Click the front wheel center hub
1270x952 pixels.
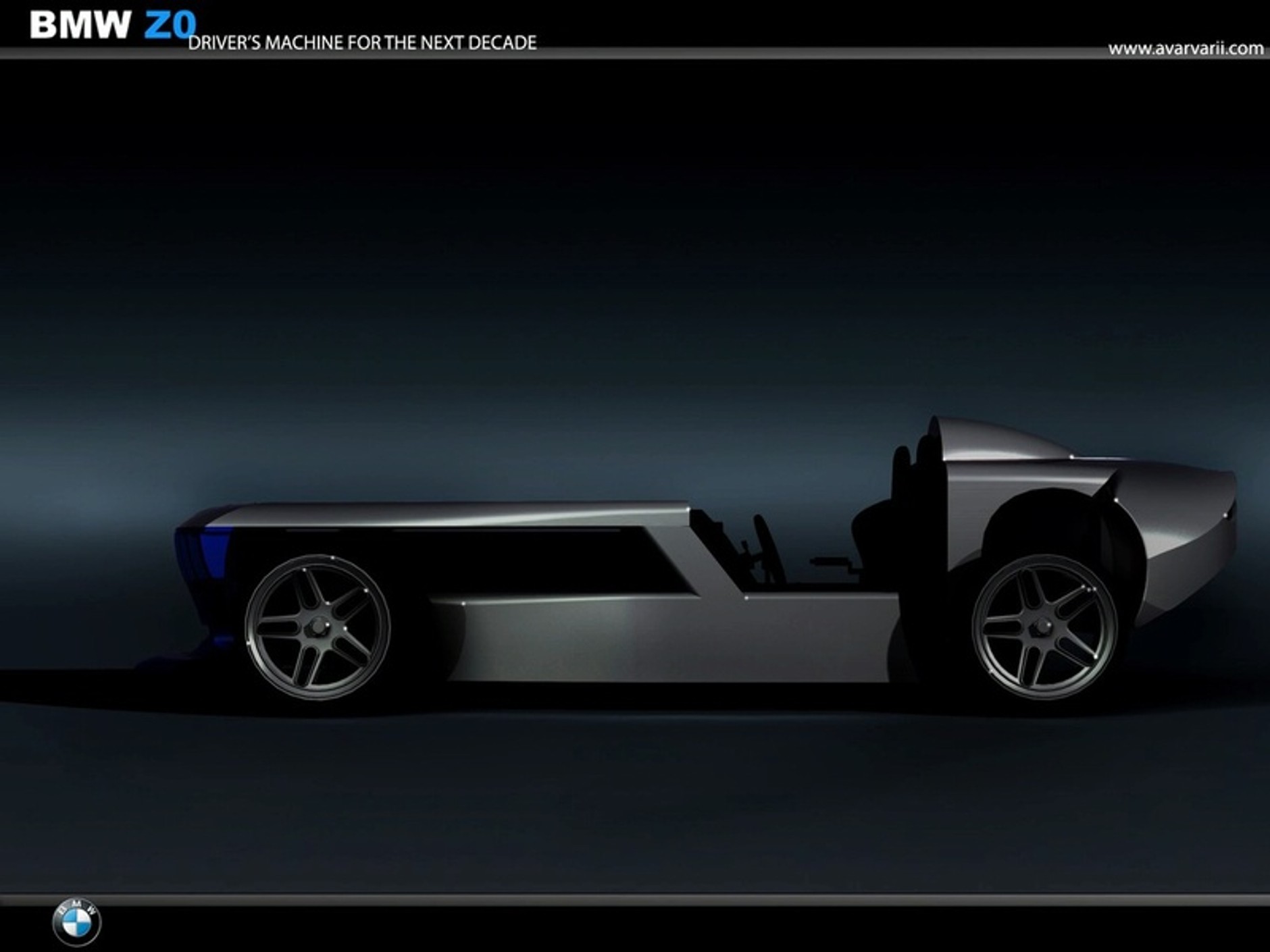(x=317, y=628)
